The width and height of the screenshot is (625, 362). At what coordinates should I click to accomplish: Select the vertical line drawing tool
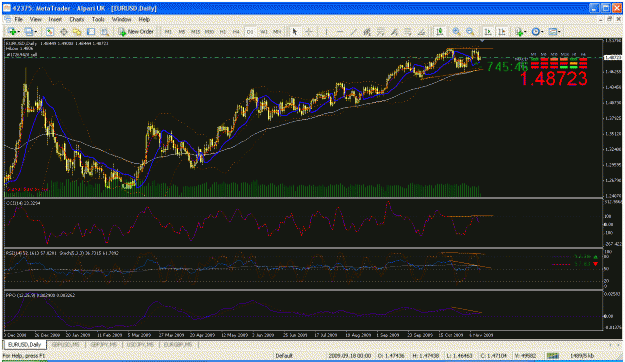coord(326,31)
